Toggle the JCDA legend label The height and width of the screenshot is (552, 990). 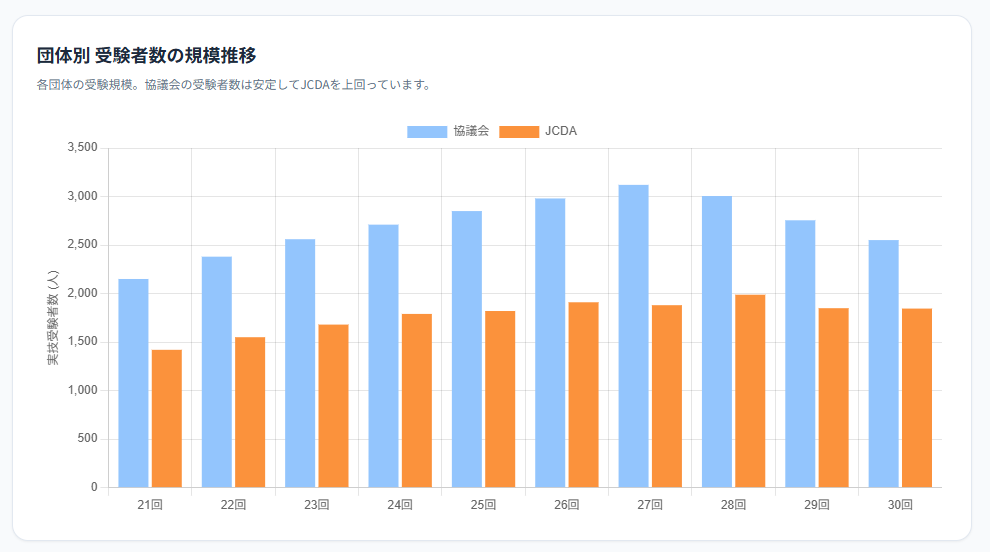560,132
